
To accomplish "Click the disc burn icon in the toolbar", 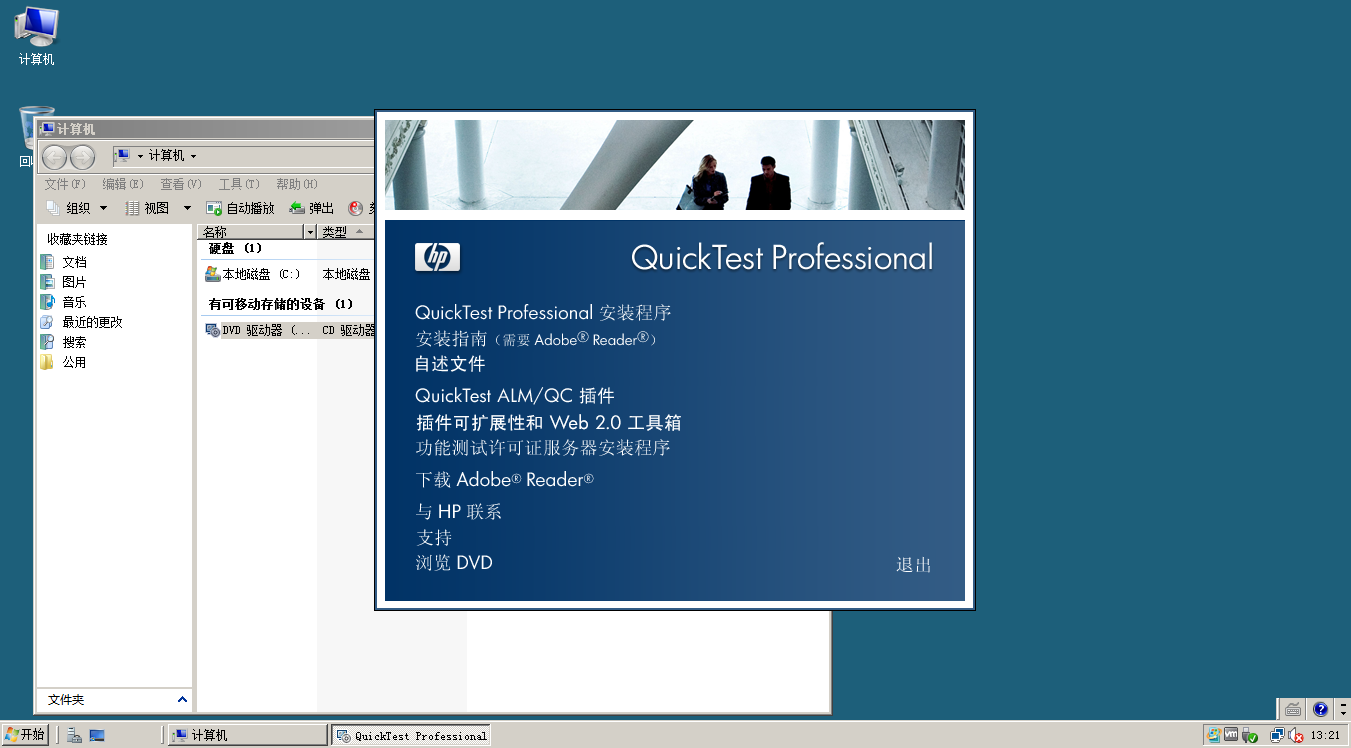I will [356, 208].
